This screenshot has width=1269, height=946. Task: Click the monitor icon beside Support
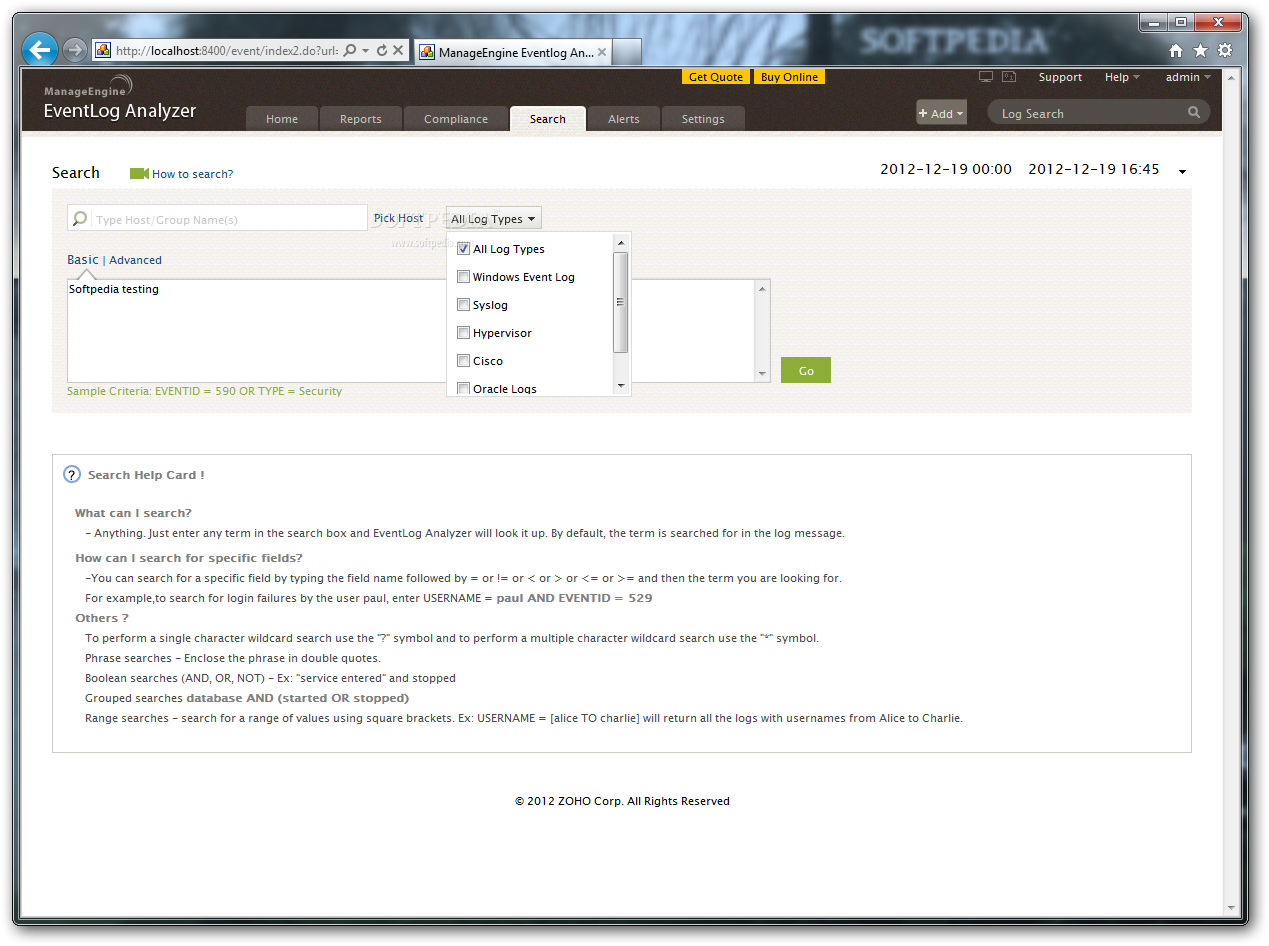986,77
